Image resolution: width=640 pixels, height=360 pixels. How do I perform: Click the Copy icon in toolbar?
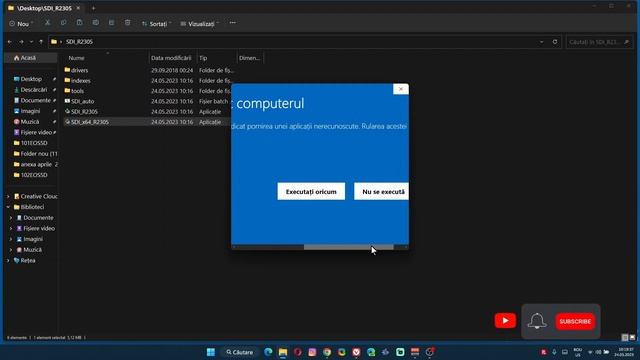tap(63, 23)
